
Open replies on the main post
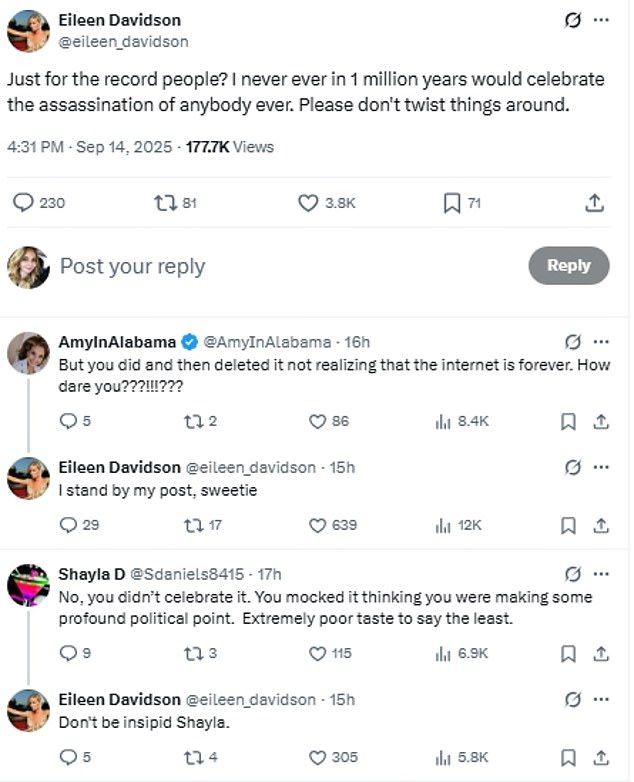click(24, 203)
